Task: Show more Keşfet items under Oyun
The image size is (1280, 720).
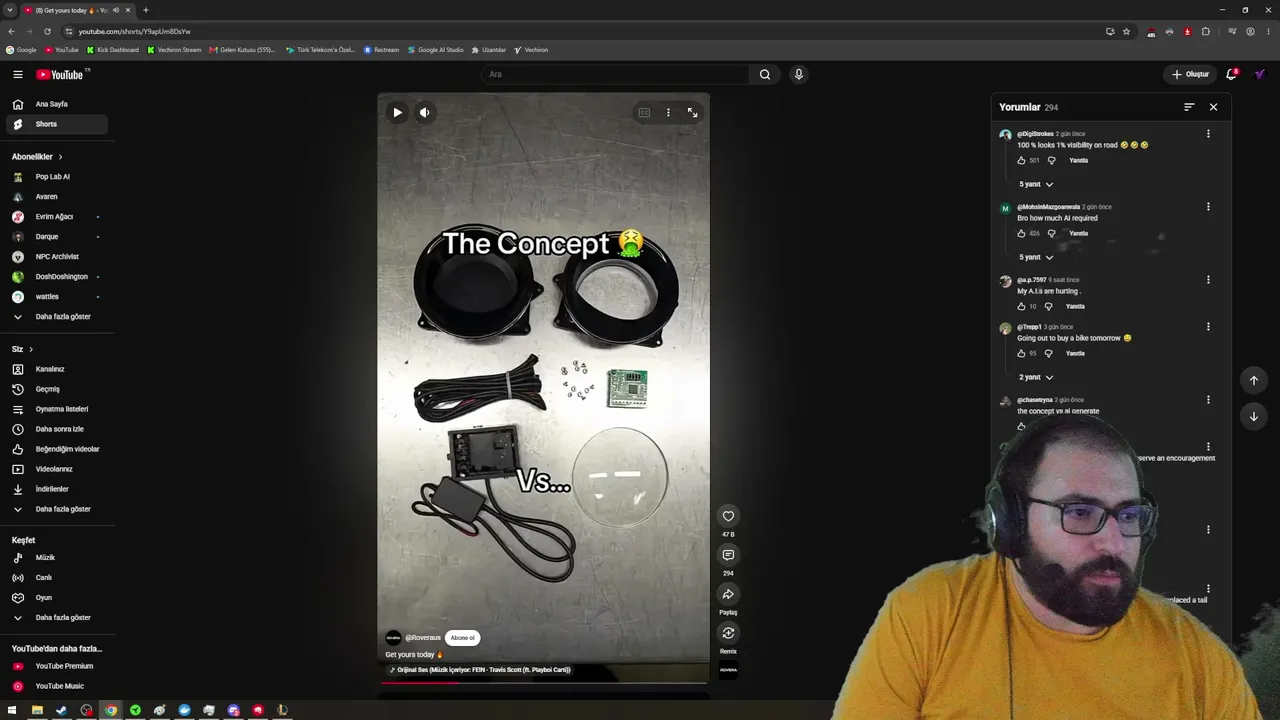Action: [x=58, y=618]
